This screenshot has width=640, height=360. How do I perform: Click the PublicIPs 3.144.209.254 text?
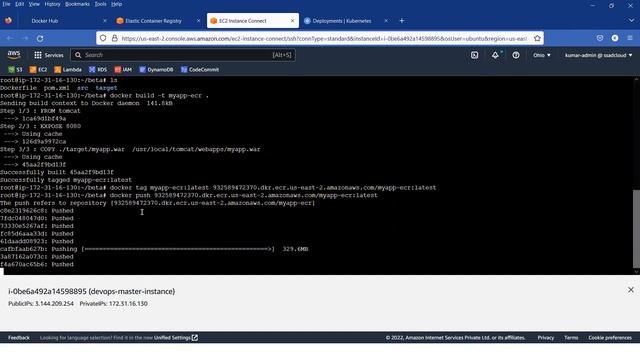coord(41,304)
